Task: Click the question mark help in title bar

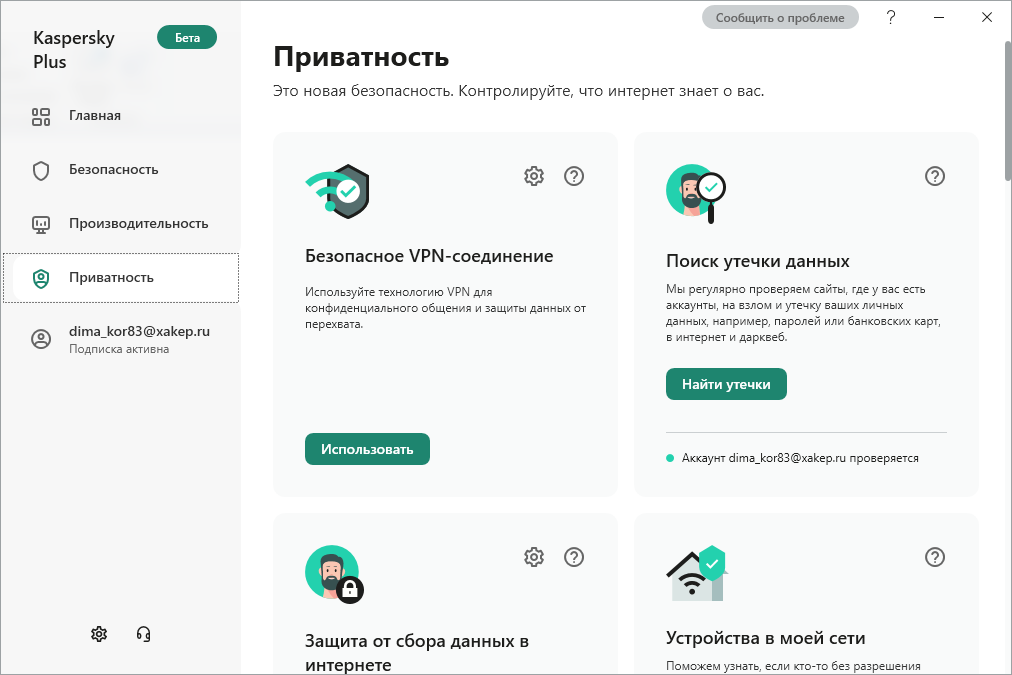Action: 891,17
